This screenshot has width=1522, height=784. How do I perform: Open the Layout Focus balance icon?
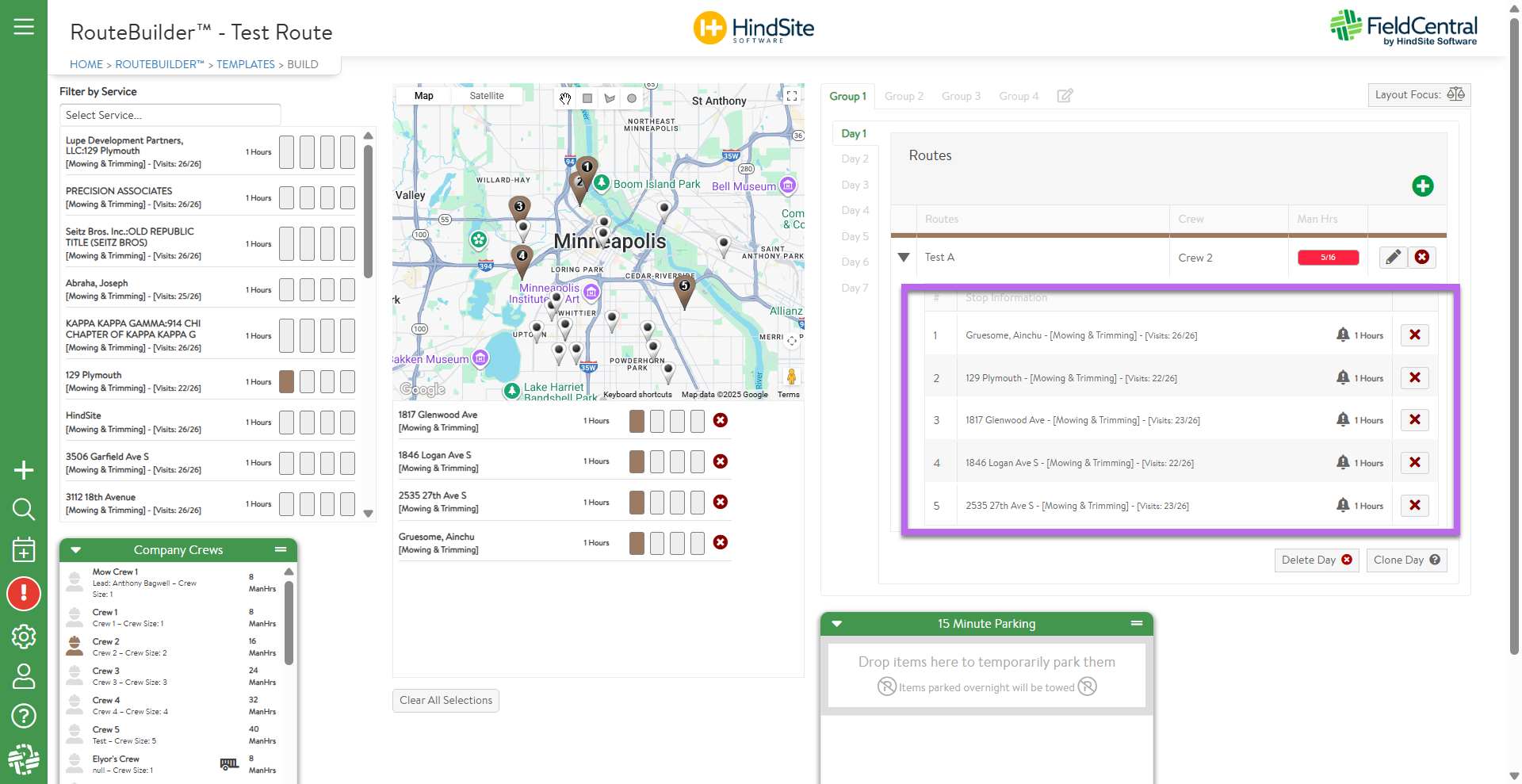(x=1455, y=94)
